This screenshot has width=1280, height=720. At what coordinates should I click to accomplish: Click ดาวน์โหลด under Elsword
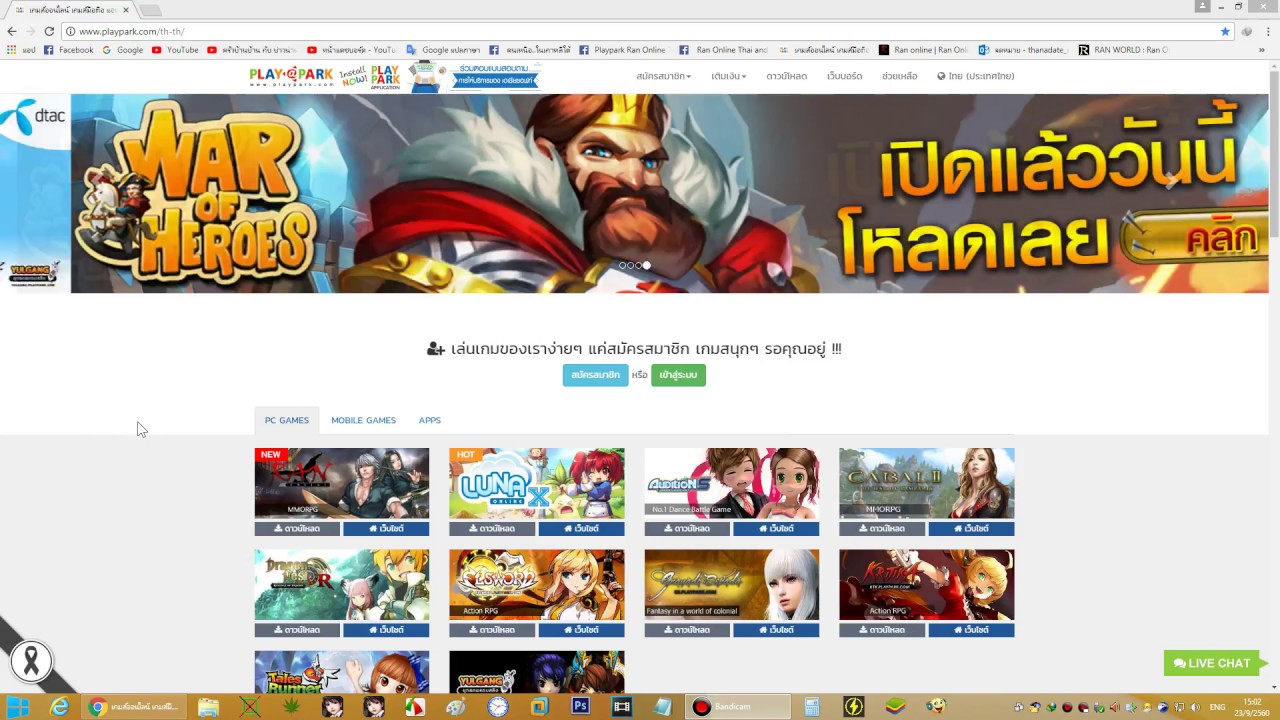pyautogui.click(x=492, y=630)
